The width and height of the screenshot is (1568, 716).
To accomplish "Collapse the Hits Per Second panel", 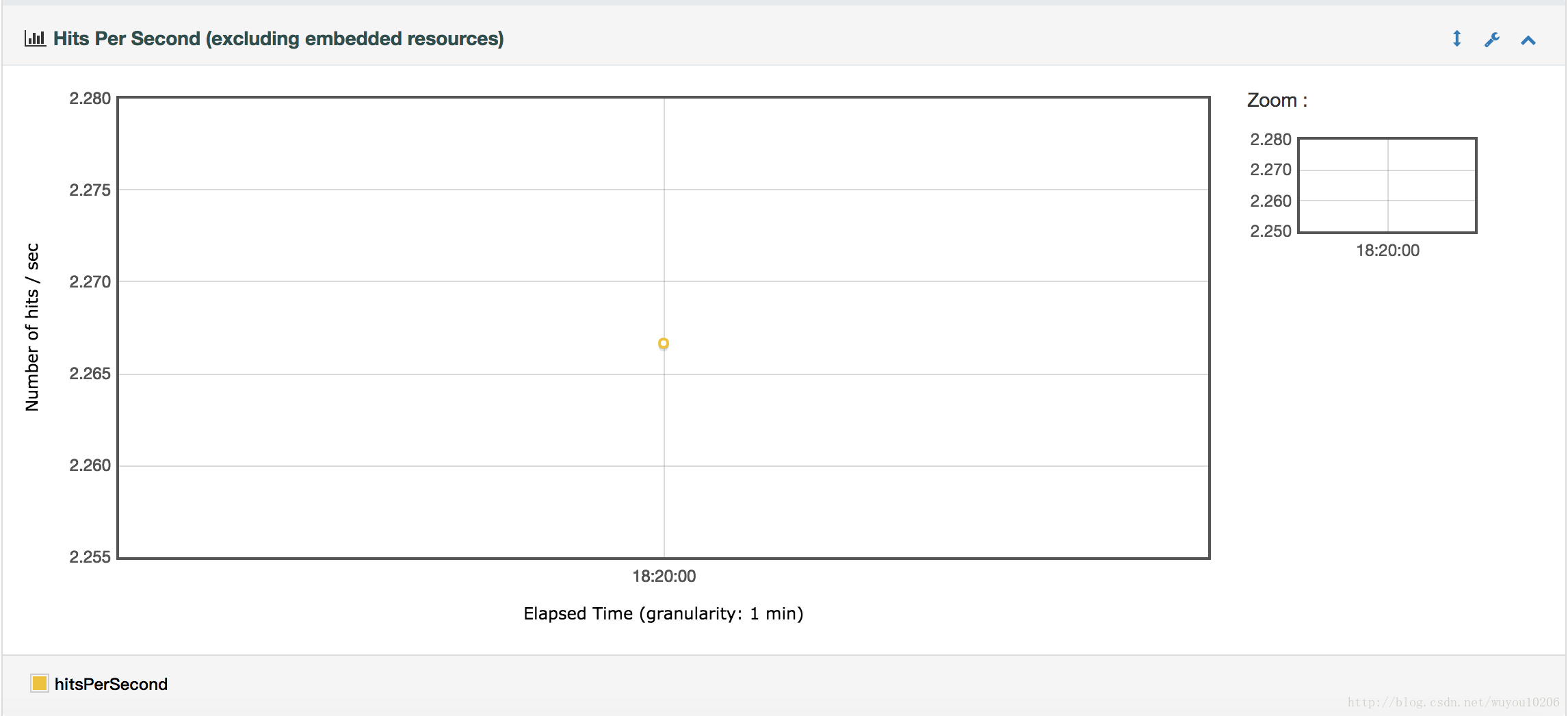I will point(1528,40).
